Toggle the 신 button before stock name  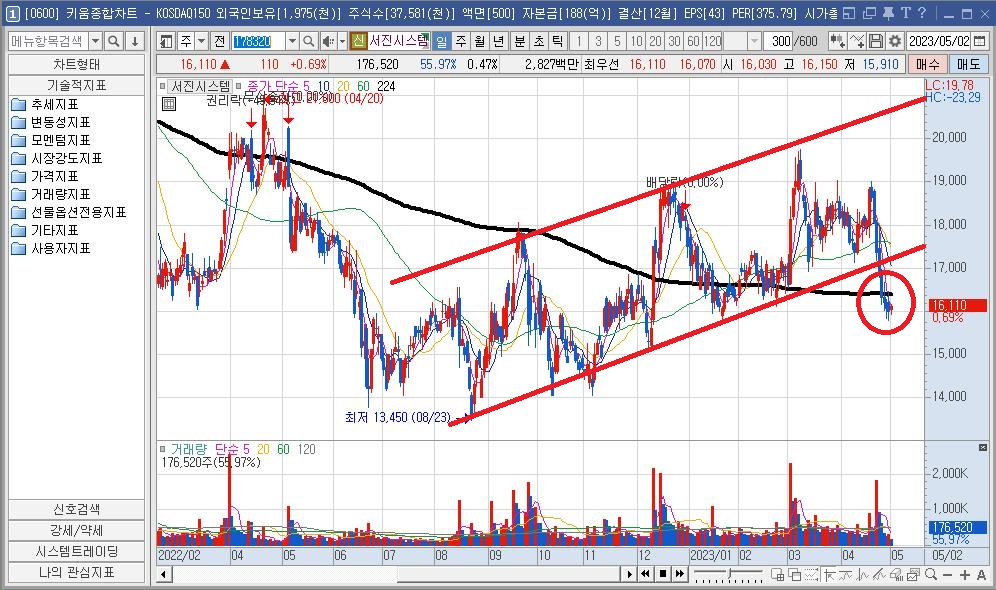point(358,42)
